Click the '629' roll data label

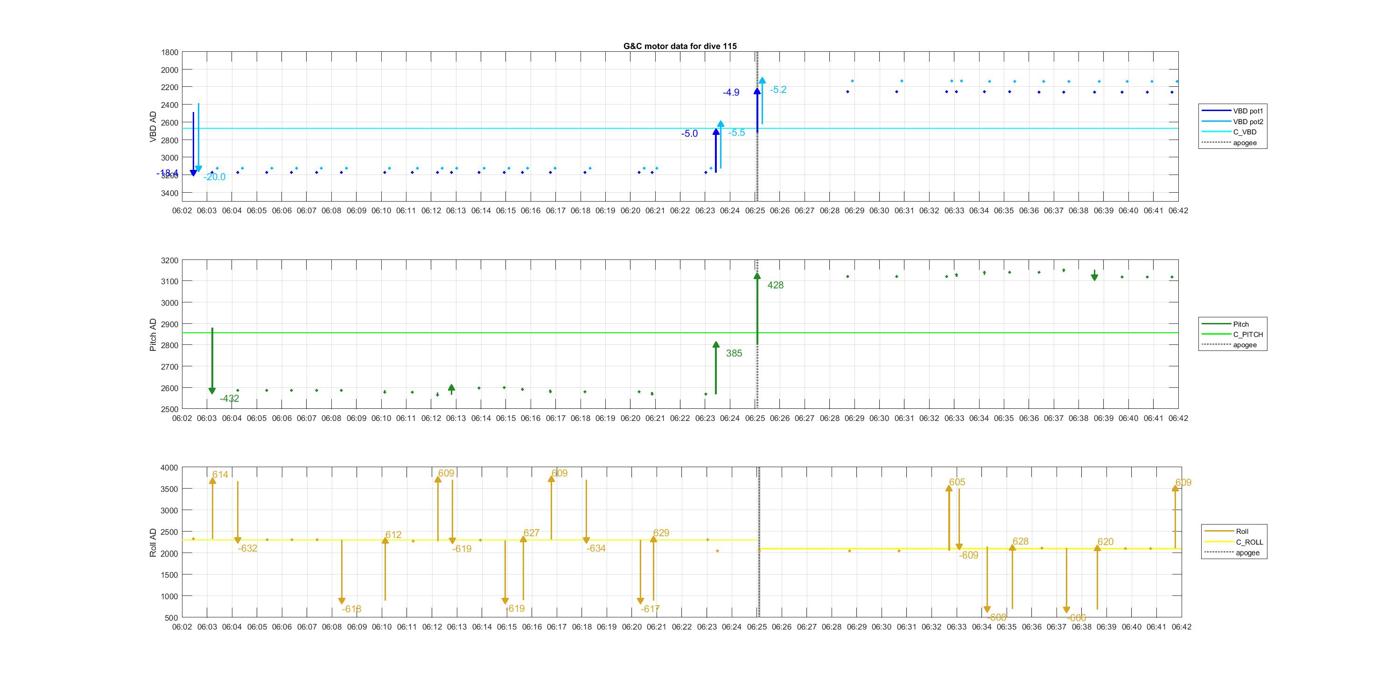coord(661,533)
